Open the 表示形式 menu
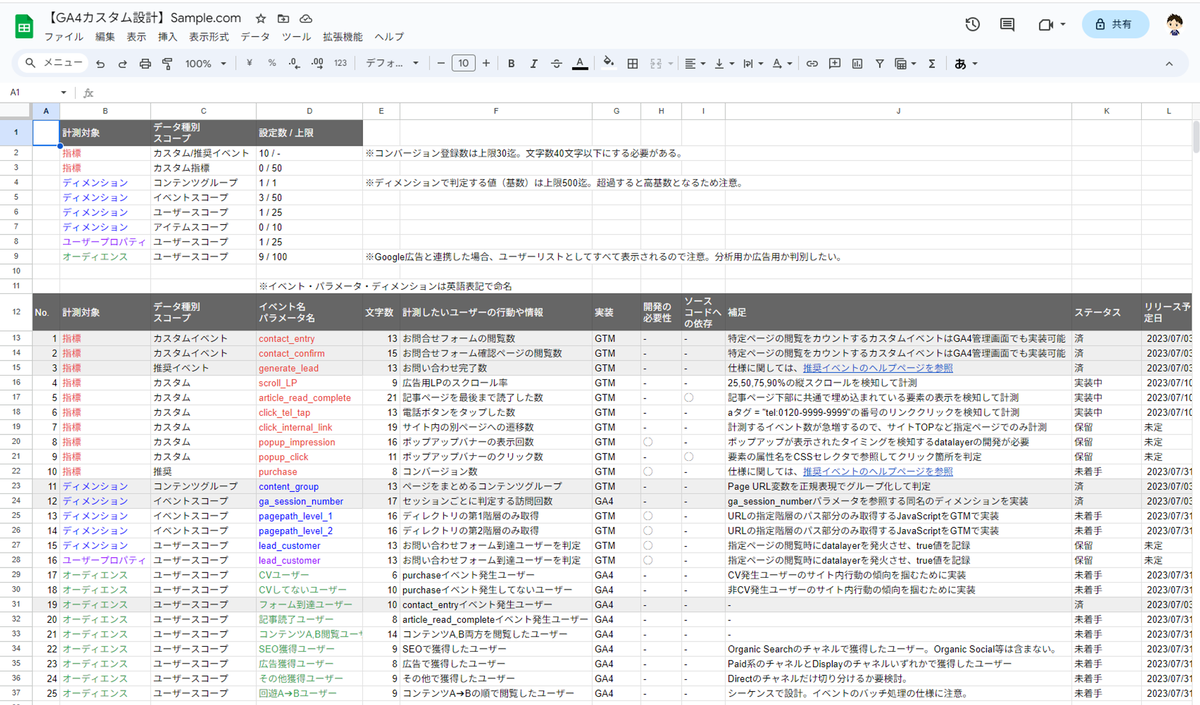 (209, 37)
